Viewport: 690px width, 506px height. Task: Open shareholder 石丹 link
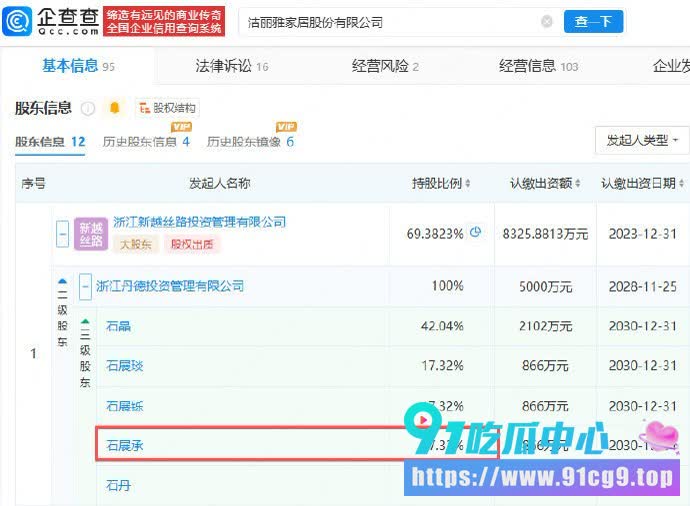[x=118, y=486]
